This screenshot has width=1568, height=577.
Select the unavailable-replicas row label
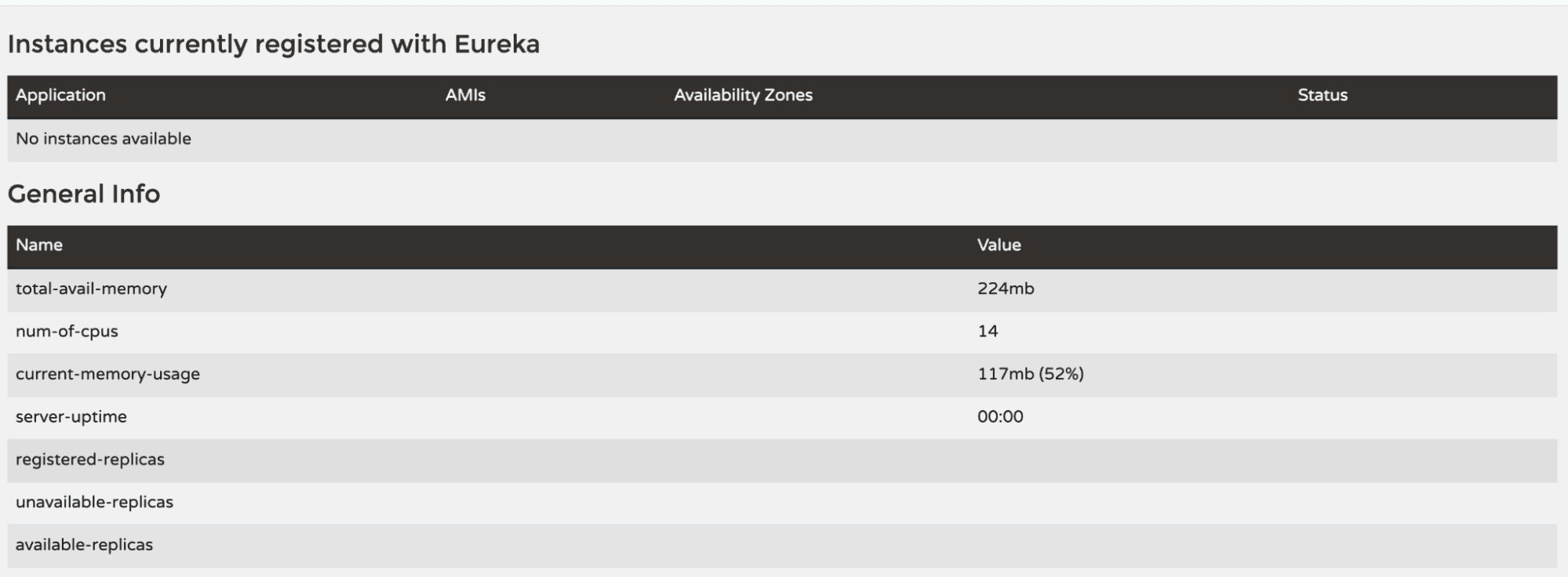[94, 503]
